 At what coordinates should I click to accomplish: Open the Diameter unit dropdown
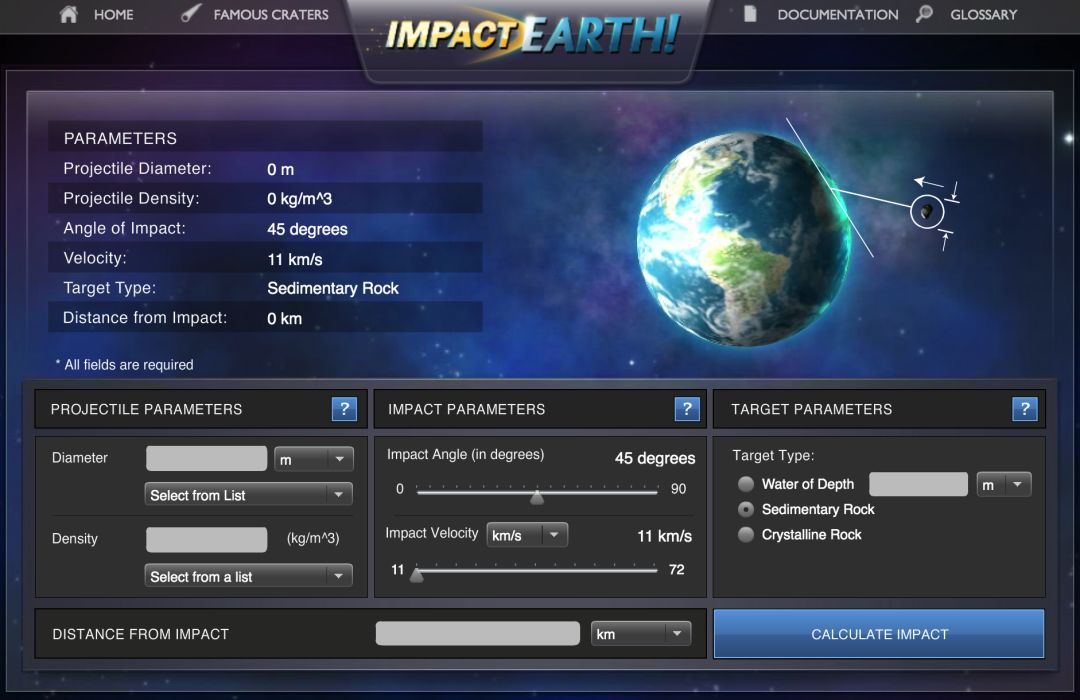point(313,459)
